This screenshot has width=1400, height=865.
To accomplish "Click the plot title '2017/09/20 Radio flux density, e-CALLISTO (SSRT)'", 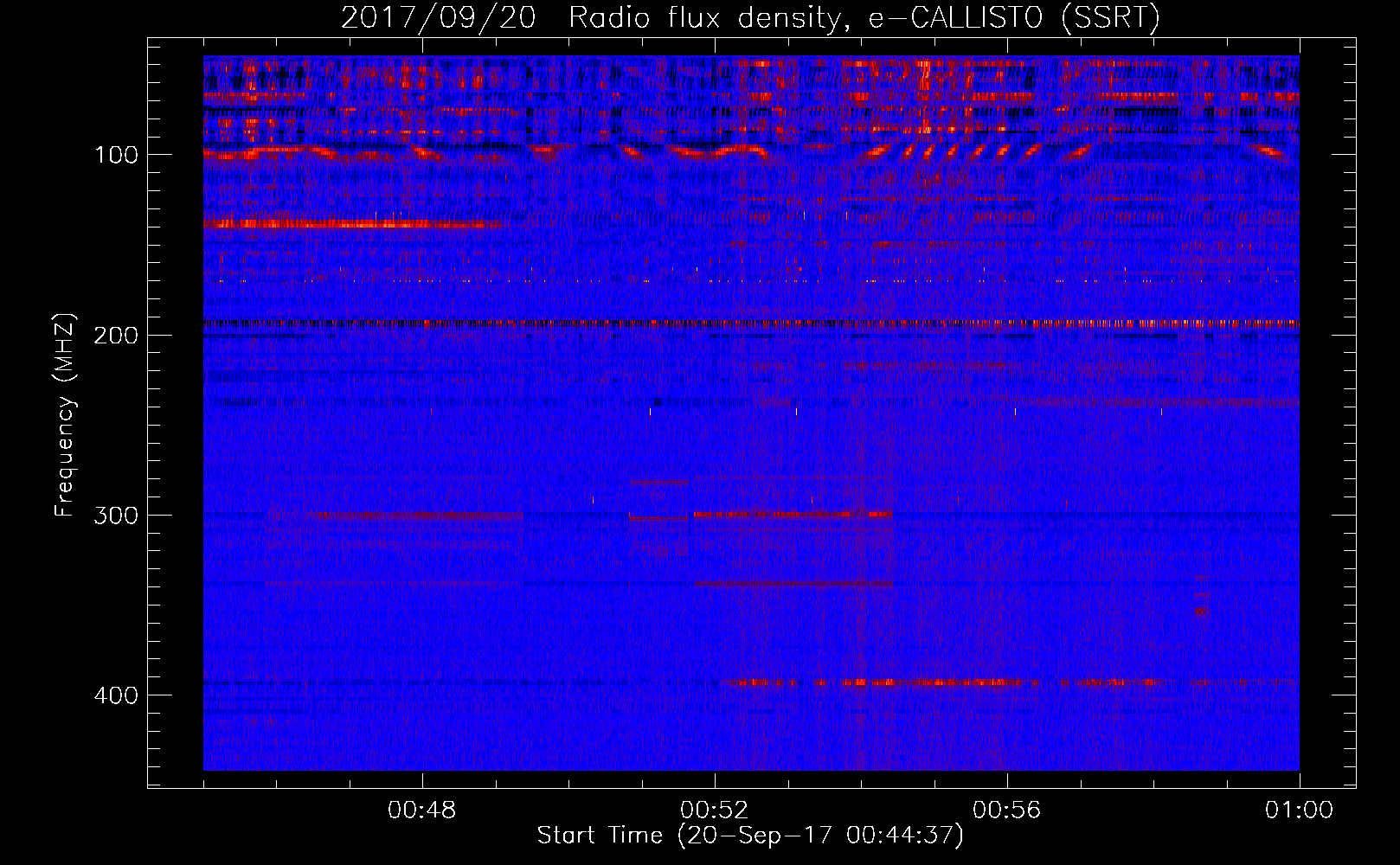I will (x=750, y=18).
